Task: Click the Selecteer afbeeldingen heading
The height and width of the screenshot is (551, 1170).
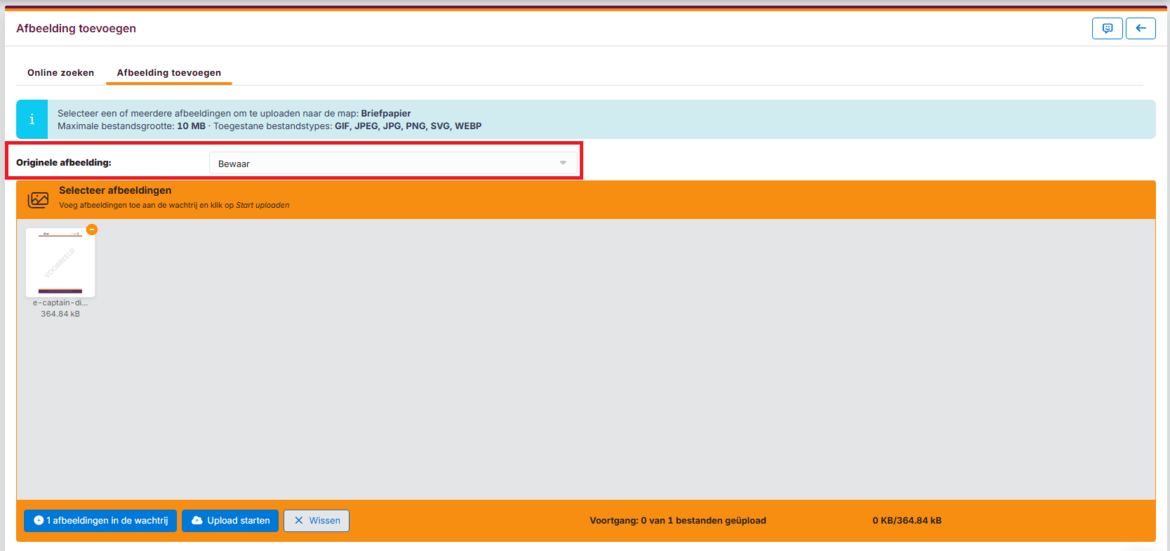Action: [x=116, y=190]
